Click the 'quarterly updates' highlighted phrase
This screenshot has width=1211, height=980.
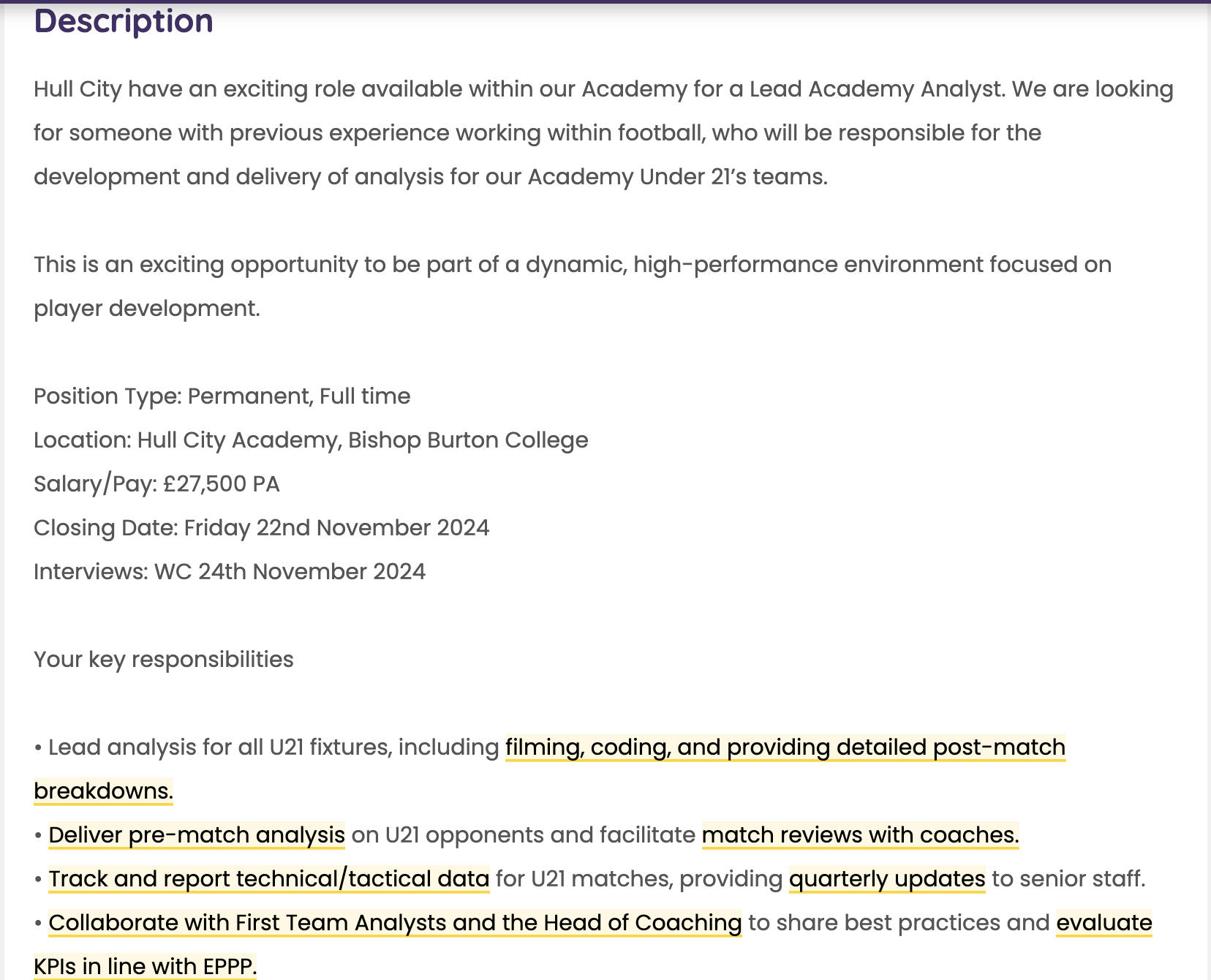tap(887, 879)
